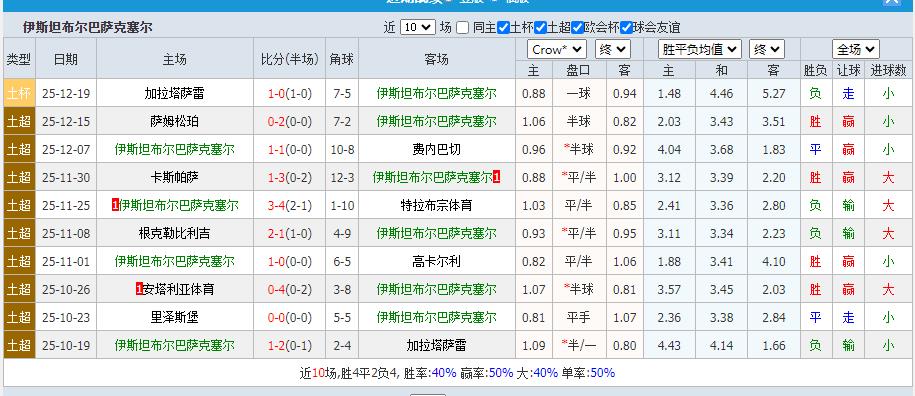The height and width of the screenshot is (396, 915).
Task: Click score 2-1(1-0) on 25-11-08
Action: 290,233
